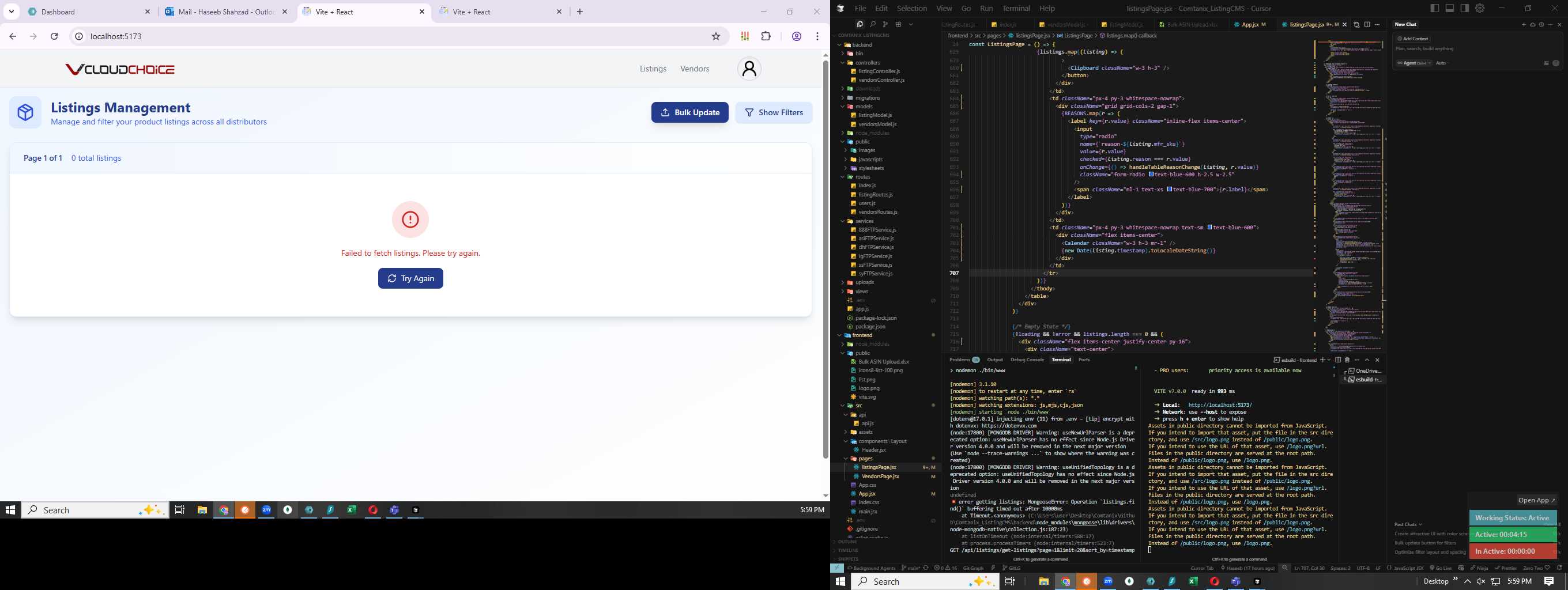Image resolution: width=1568 pixels, height=590 pixels.
Task: Reload the localhost page
Action: (54, 36)
